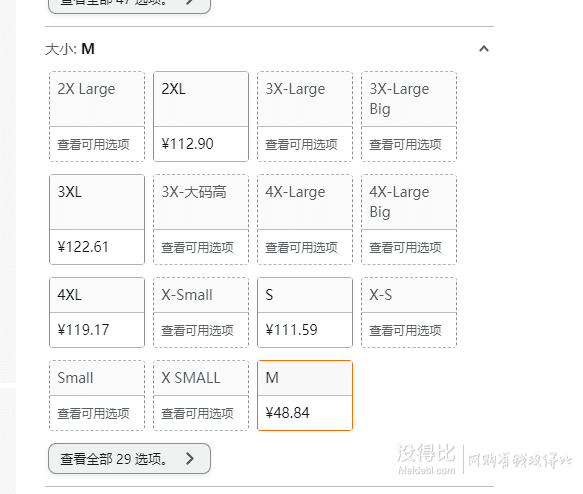View options for 3X-大码高 size
Image resolution: width=583 pixels, height=494 pixels.
(201, 219)
